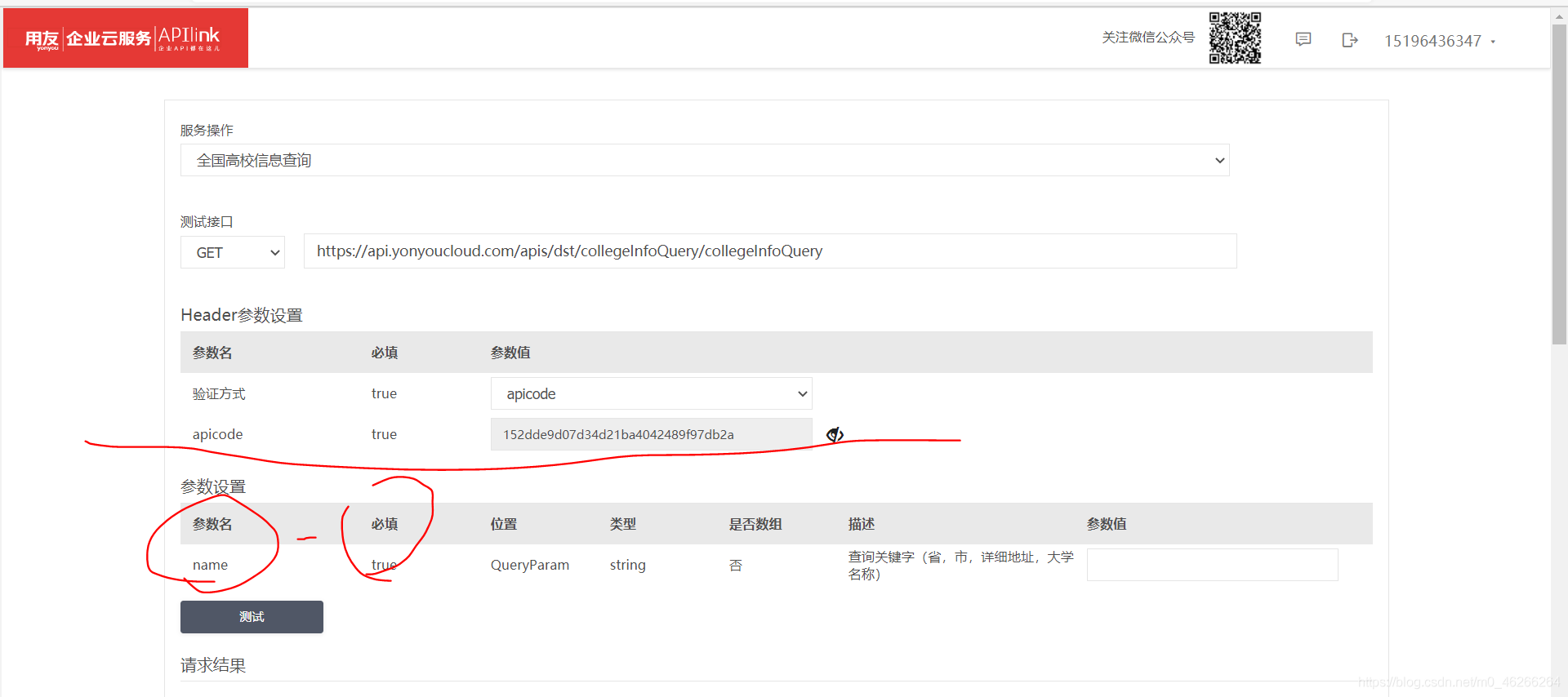Click the name parameter value input

[1212, 565]
